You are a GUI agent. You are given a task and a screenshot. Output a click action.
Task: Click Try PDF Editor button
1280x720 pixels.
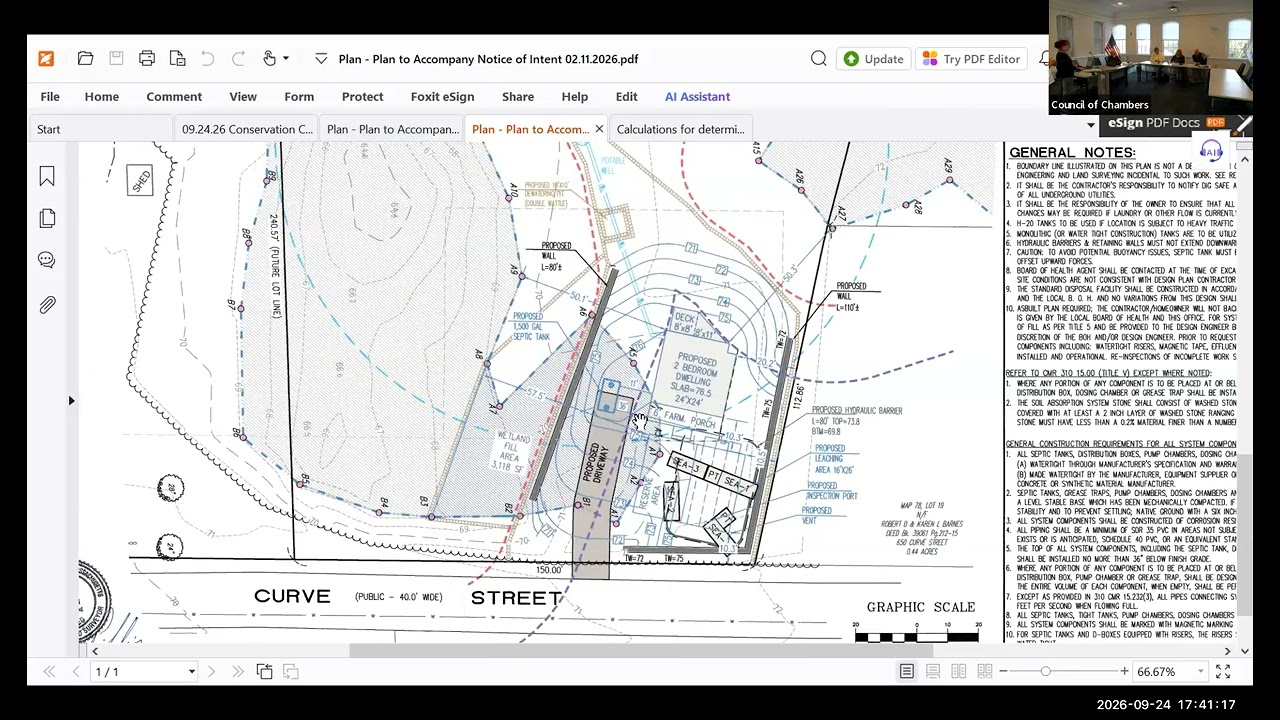[971, 59]
